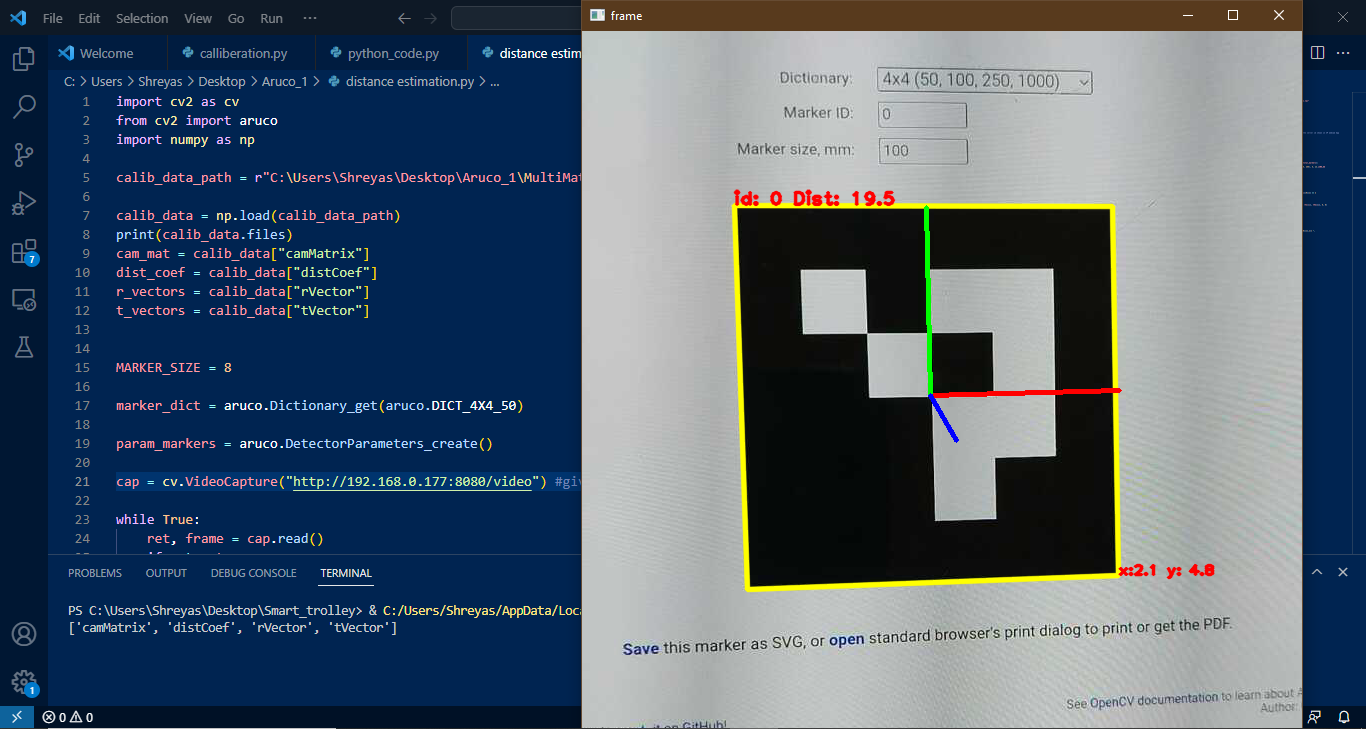Switch to the OUTPUT panel tab
Viewport: 1366px width, 729px height.
point(166,573)
